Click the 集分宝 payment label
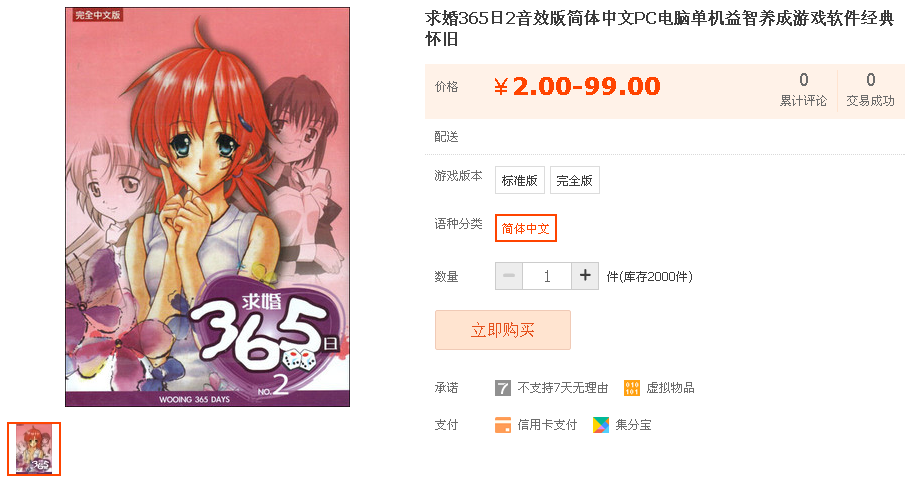The image size is (910, 483). click(x=633, y=425)
